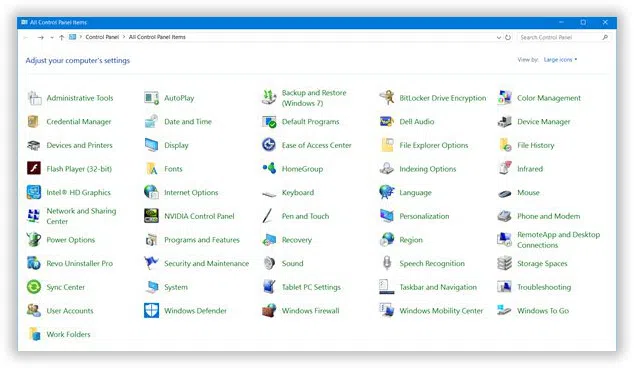Open the Sync Center green icon

[34, 287]
